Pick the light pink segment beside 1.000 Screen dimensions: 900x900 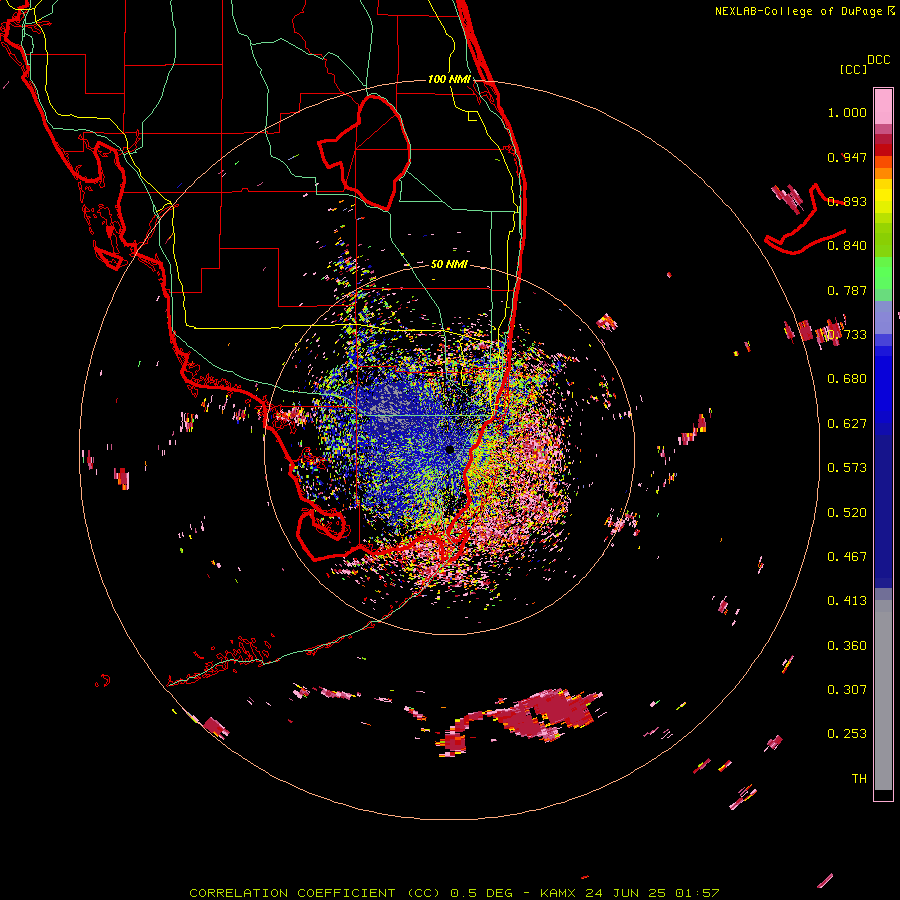(x=883, y=107)
